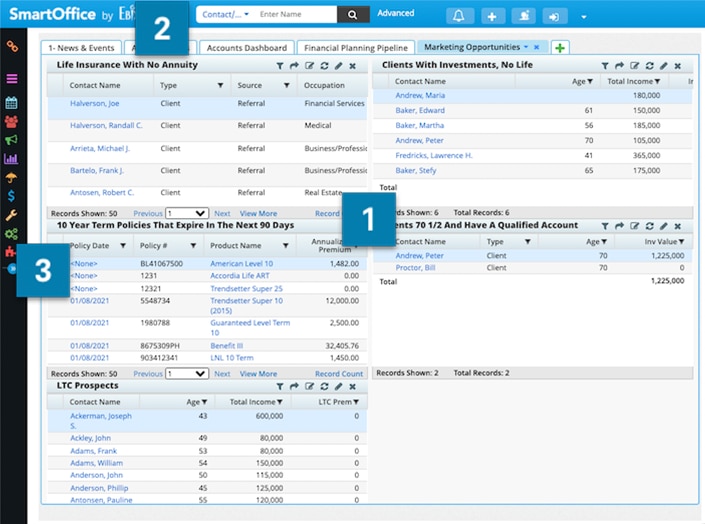Add a new dashboard tab with green plus

click(560, 48)
